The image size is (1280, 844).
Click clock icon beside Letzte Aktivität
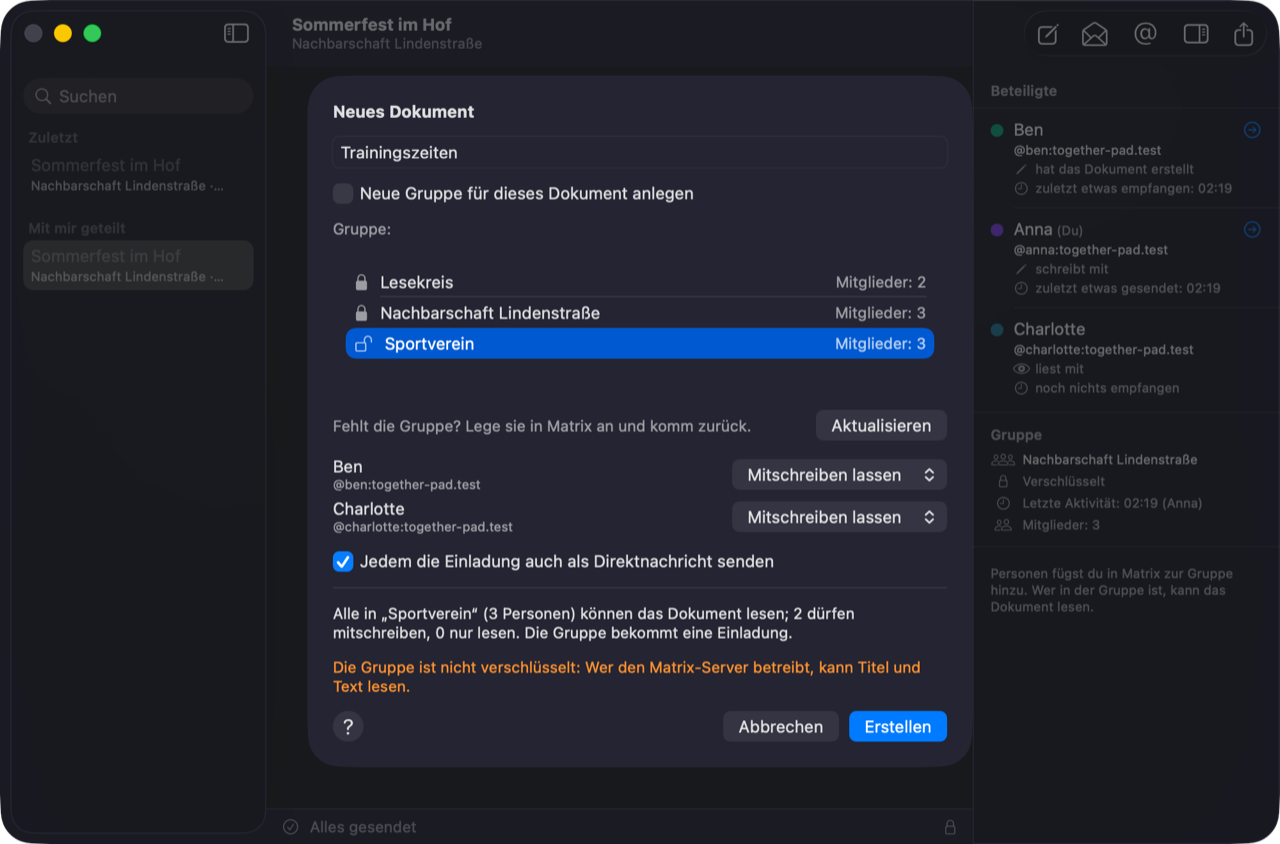[1003, 503]
